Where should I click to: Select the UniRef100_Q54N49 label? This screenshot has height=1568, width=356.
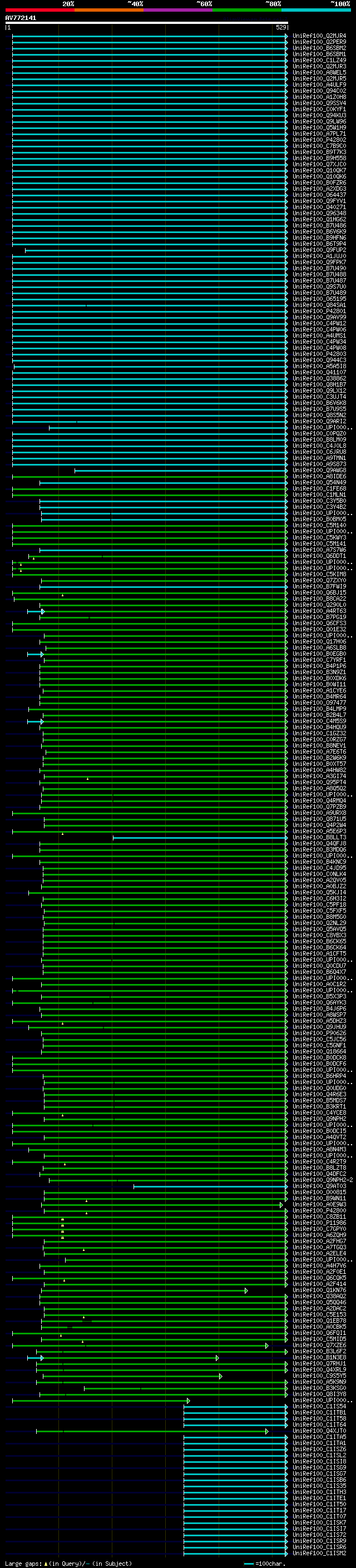(319, 483)
